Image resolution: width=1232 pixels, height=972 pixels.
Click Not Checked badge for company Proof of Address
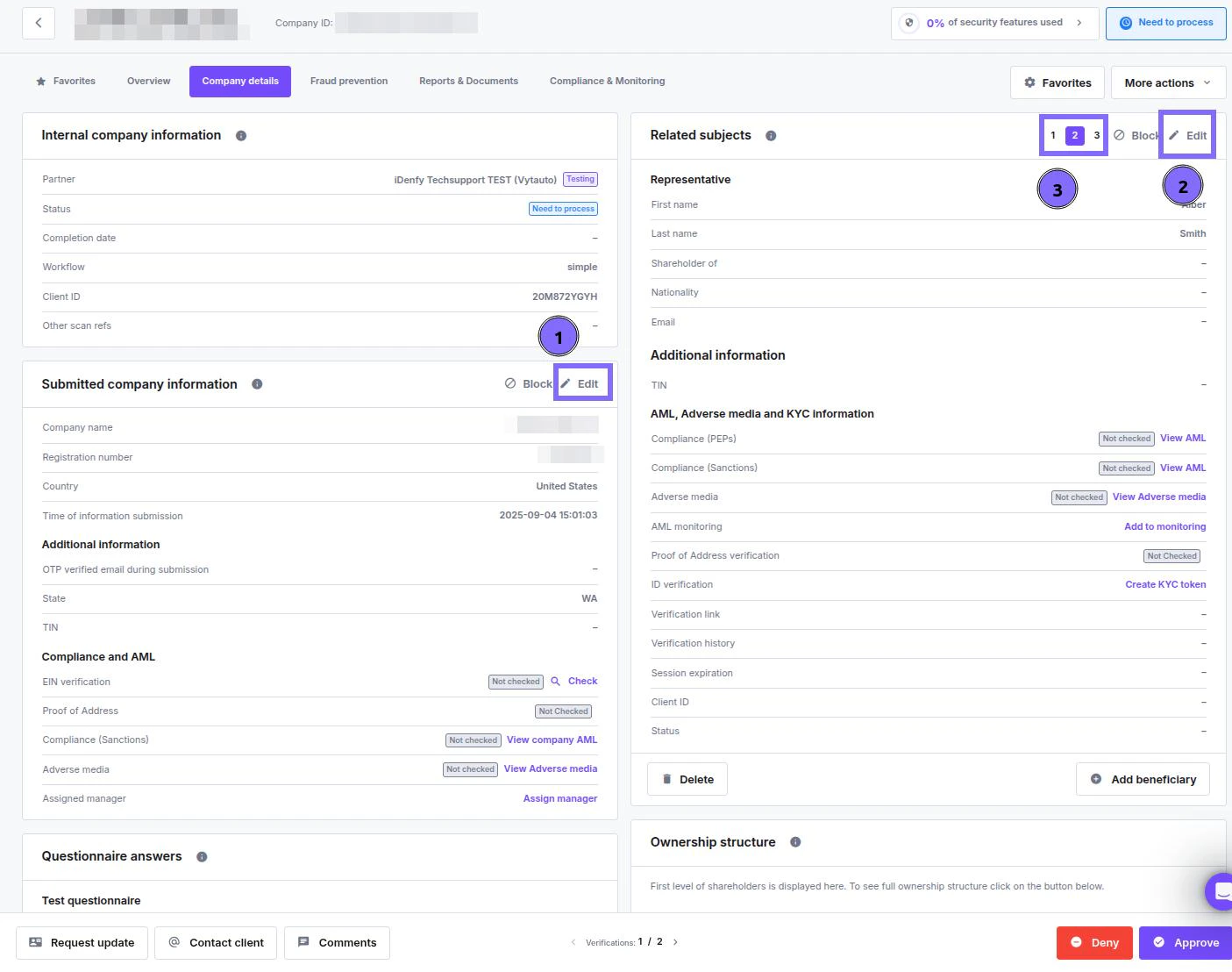pyautogui.click(x=564, y=711)
